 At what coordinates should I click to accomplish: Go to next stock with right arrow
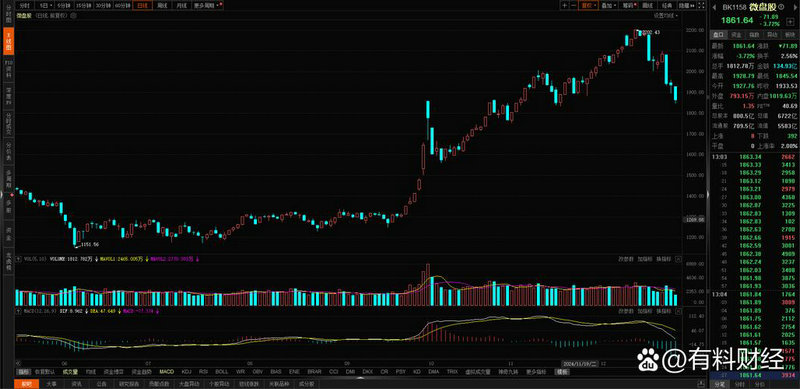pyautogui.click(x=794, y=7)
